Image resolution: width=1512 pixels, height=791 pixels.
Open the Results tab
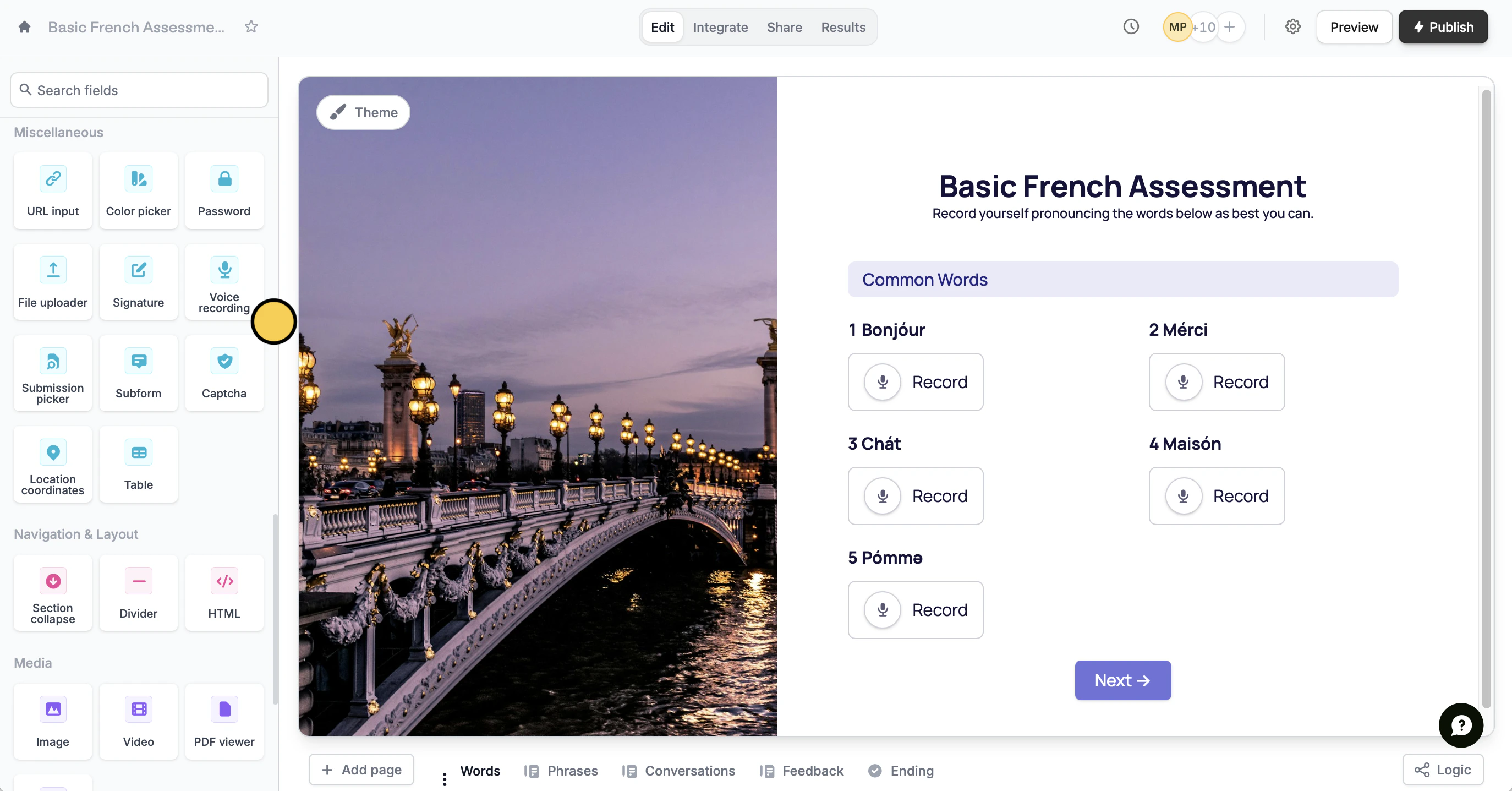pos(843,27)
